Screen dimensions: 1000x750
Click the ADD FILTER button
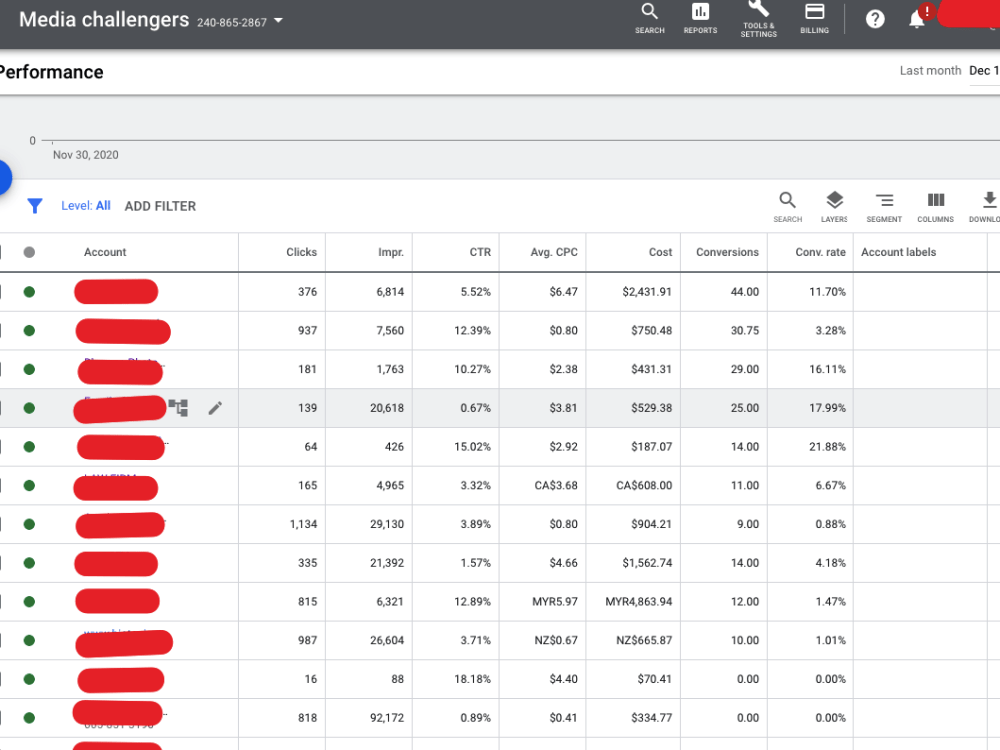[160, 206]
